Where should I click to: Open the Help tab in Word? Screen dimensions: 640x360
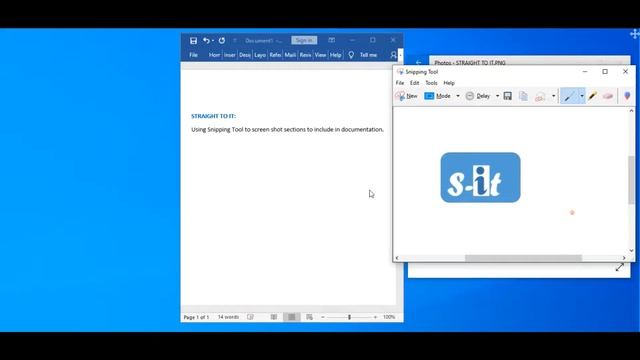point(336,55)
